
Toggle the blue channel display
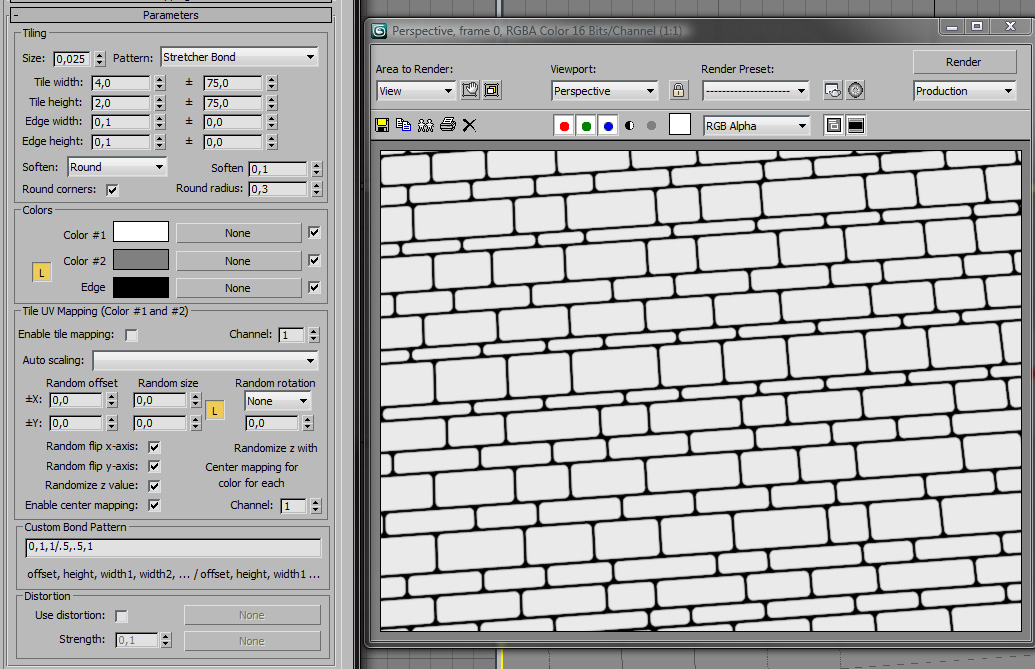click(608, 126)
